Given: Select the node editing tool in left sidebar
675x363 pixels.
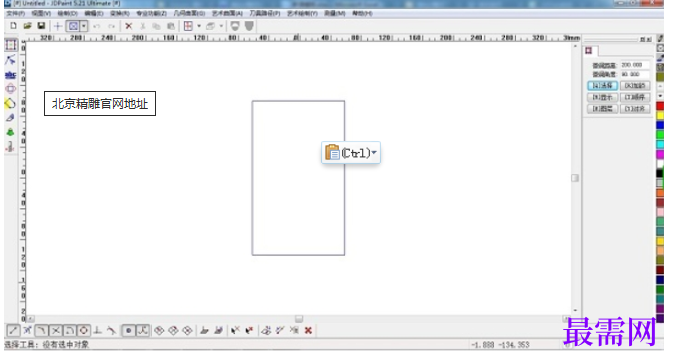Looking at the screenshot, I should pos(10,60).
